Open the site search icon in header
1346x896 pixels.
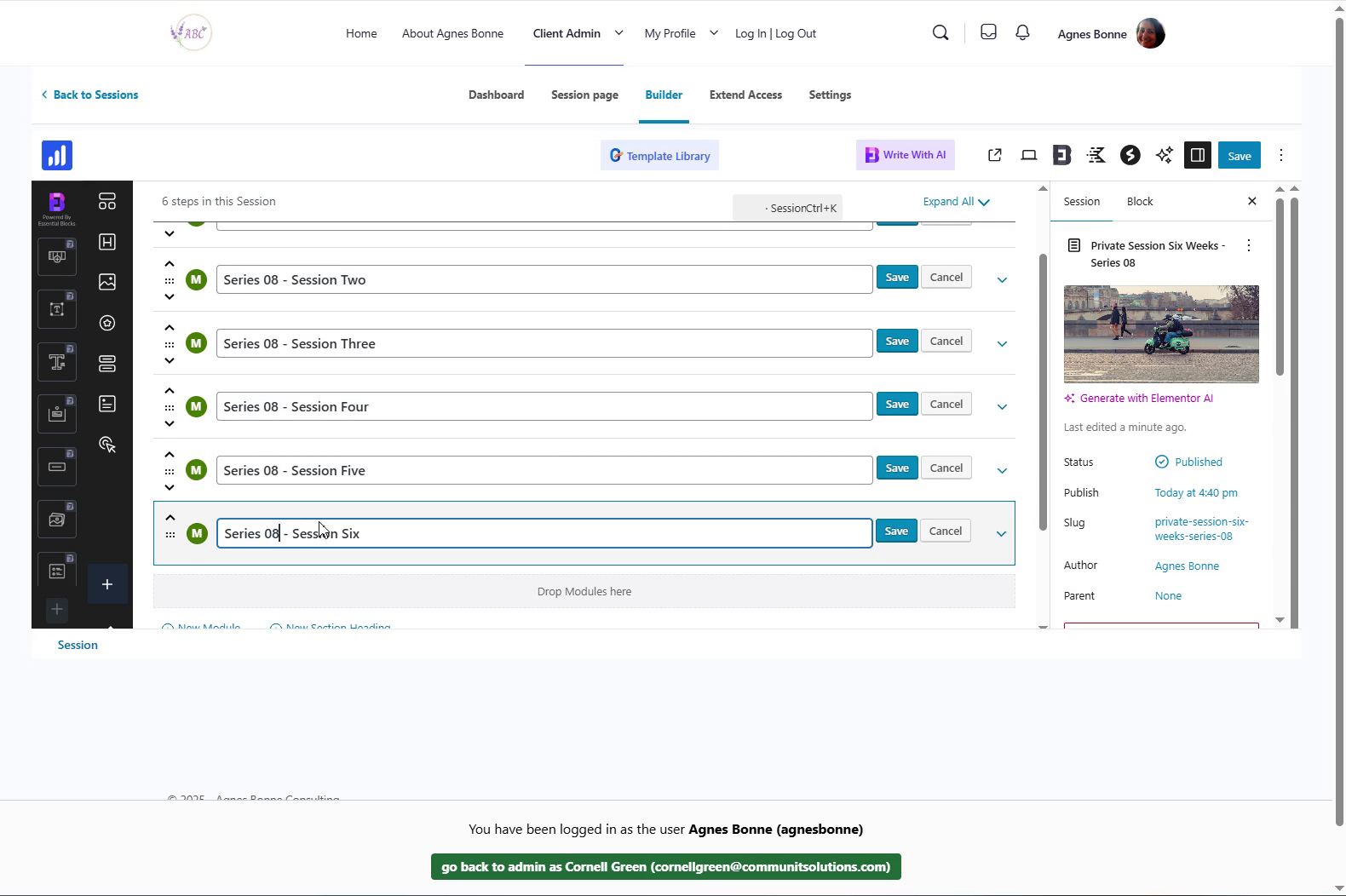[940, 33]
